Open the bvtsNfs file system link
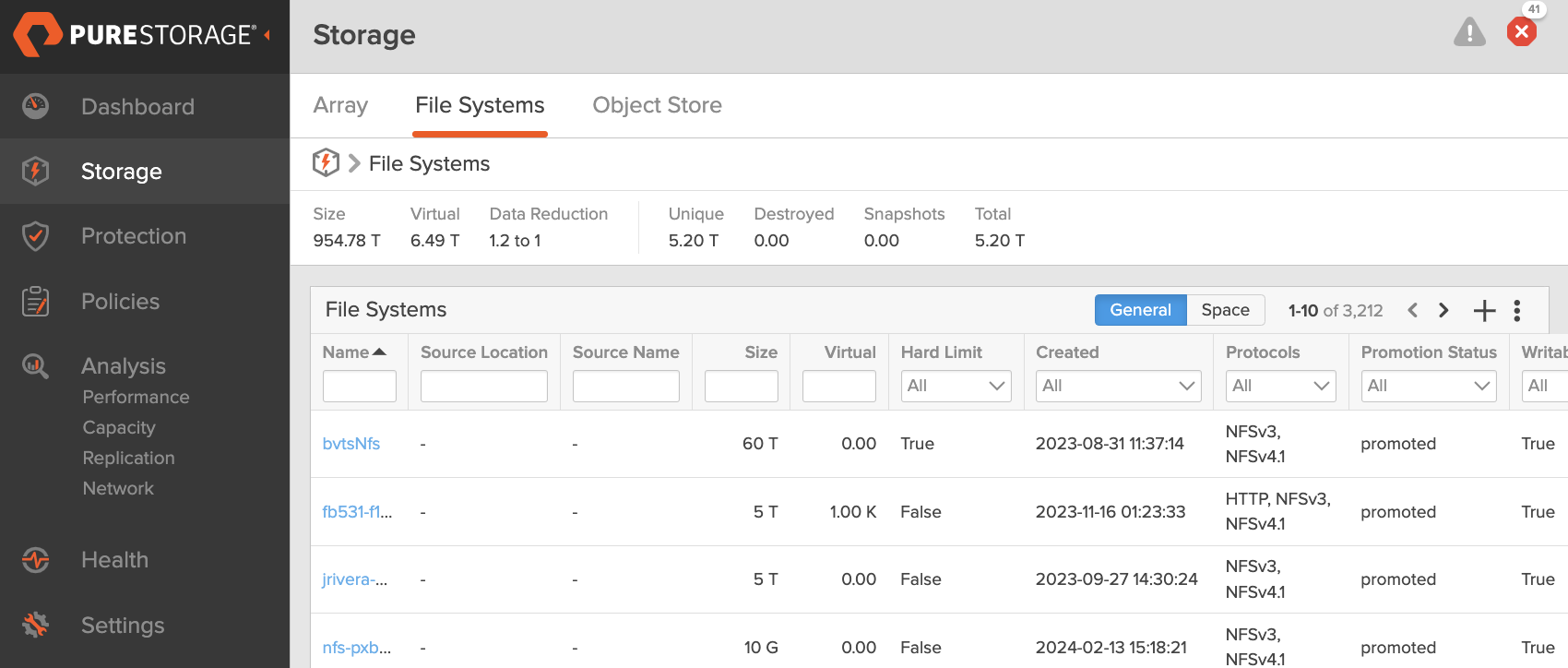Screen dimensions: 1568x668 pyautogui.click(x=351, y=444)
